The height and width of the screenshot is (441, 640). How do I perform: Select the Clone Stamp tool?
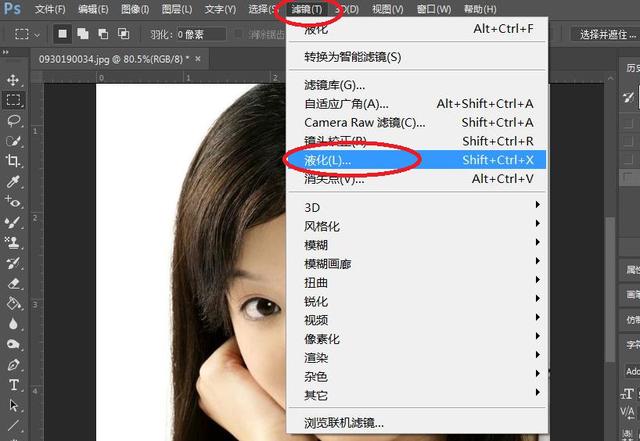pos(14,242)
